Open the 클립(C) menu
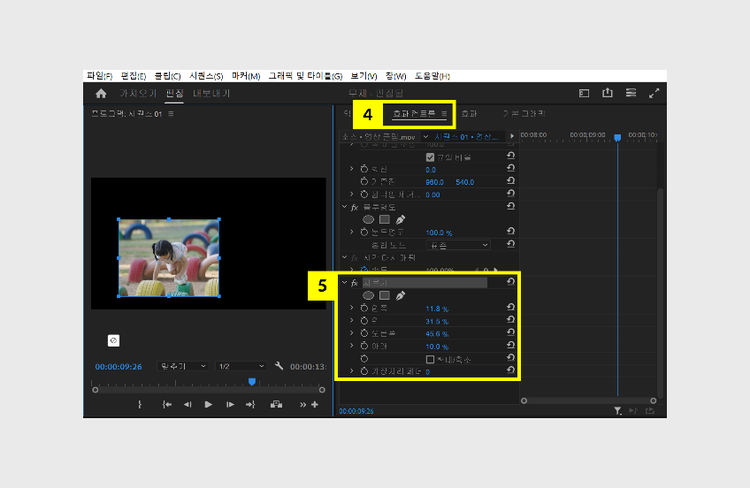The width and height of the screenshot is (750, 488). (x=167, y=76)
